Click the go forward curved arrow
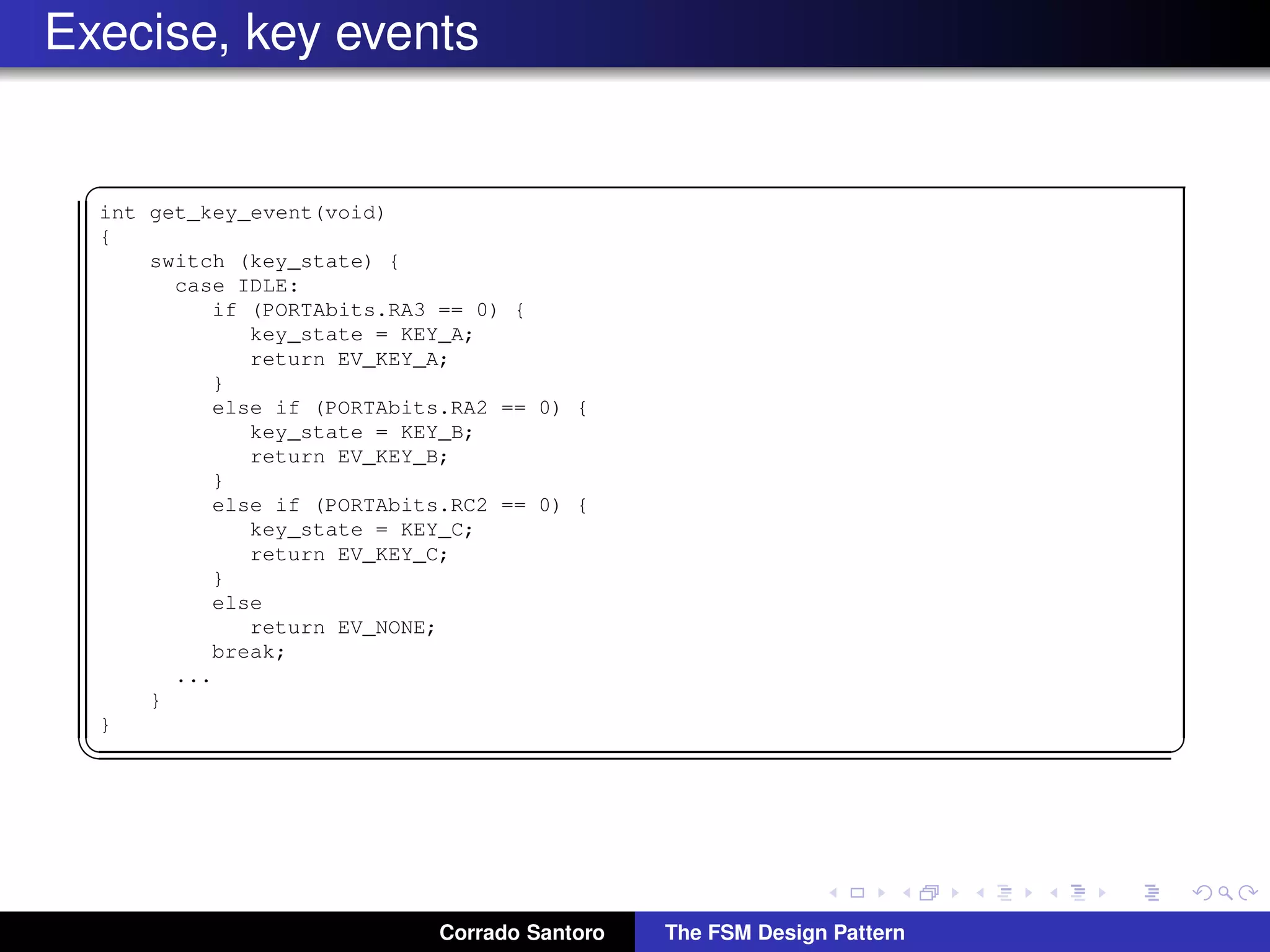 [x=1248, y=893]
